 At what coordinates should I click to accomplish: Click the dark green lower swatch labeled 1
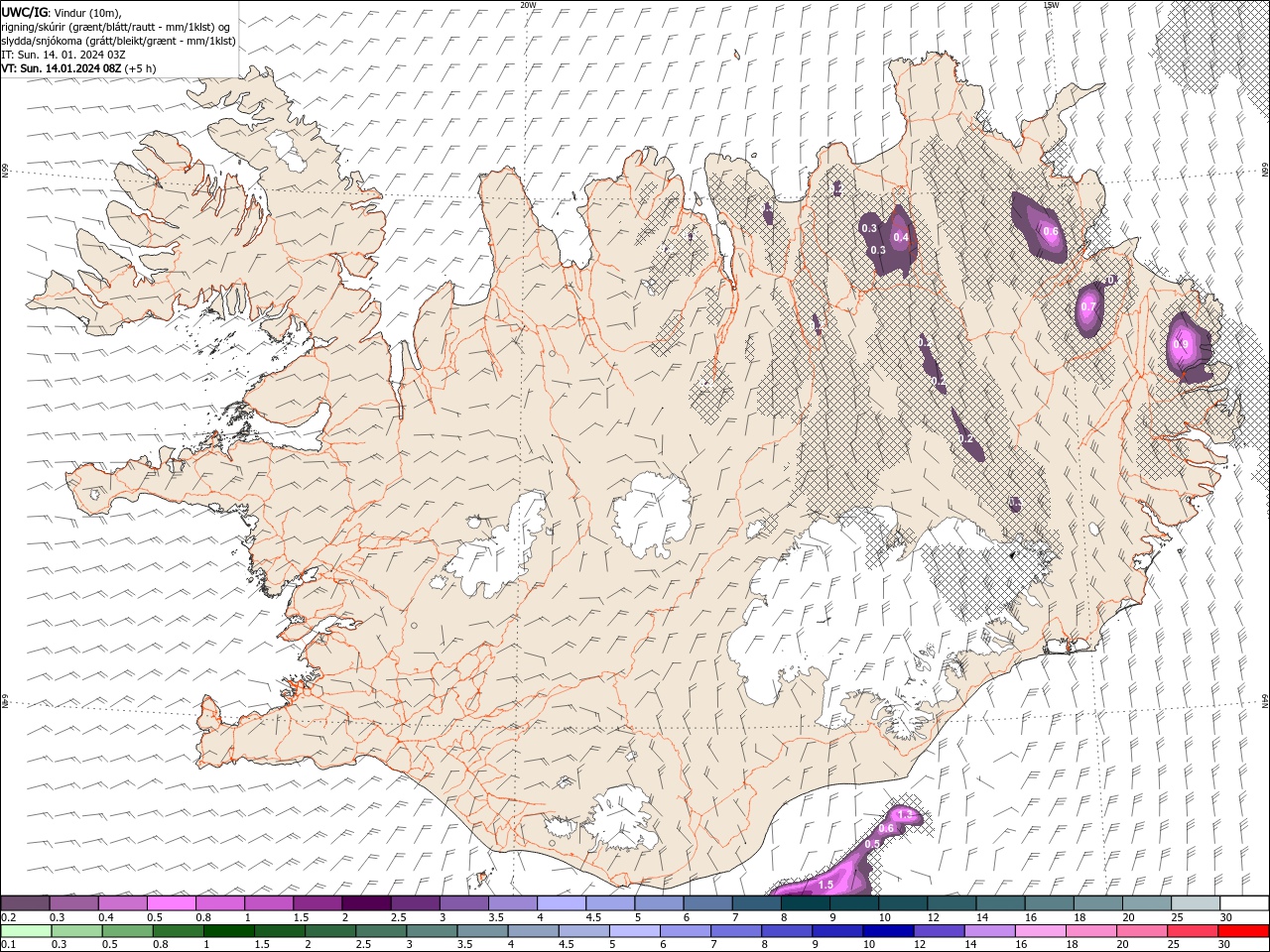tap(228, 931)
